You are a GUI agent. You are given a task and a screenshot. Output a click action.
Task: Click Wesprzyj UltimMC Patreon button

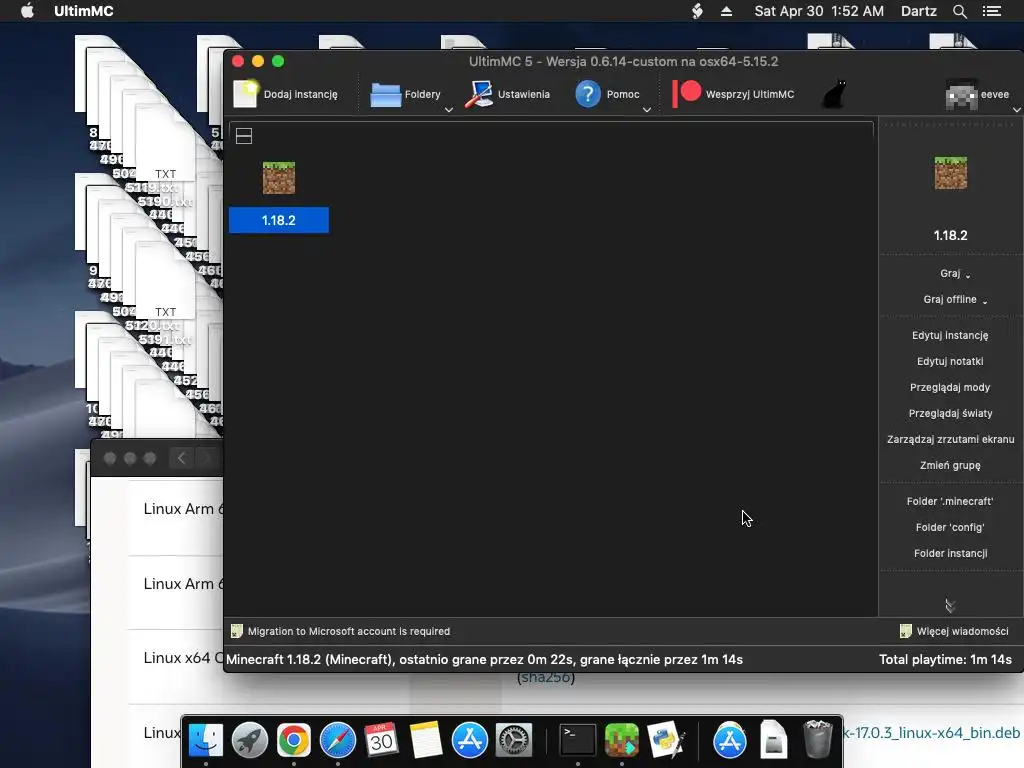point(733,94)
